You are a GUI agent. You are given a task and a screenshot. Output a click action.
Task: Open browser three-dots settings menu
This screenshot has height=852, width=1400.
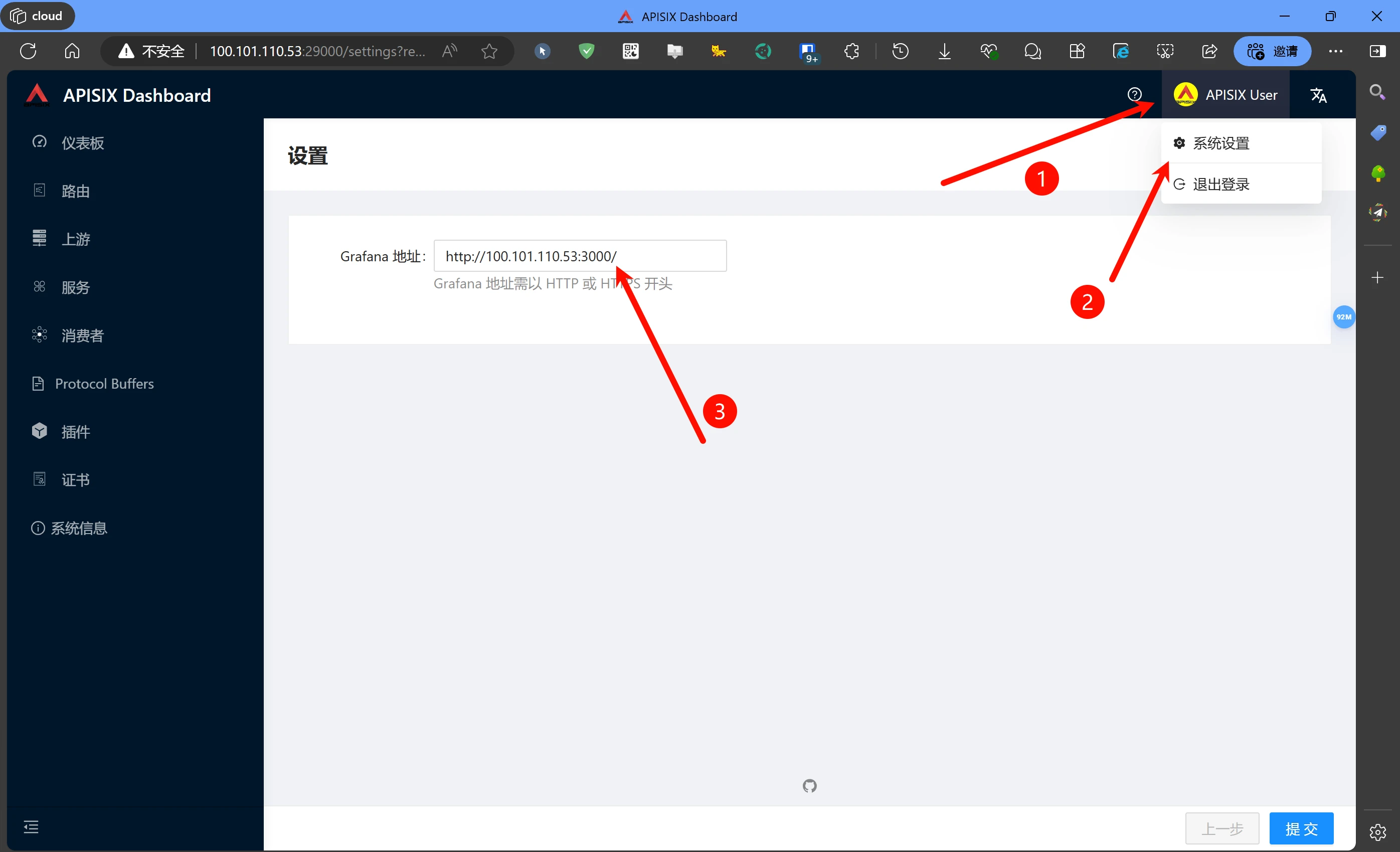1335,51
